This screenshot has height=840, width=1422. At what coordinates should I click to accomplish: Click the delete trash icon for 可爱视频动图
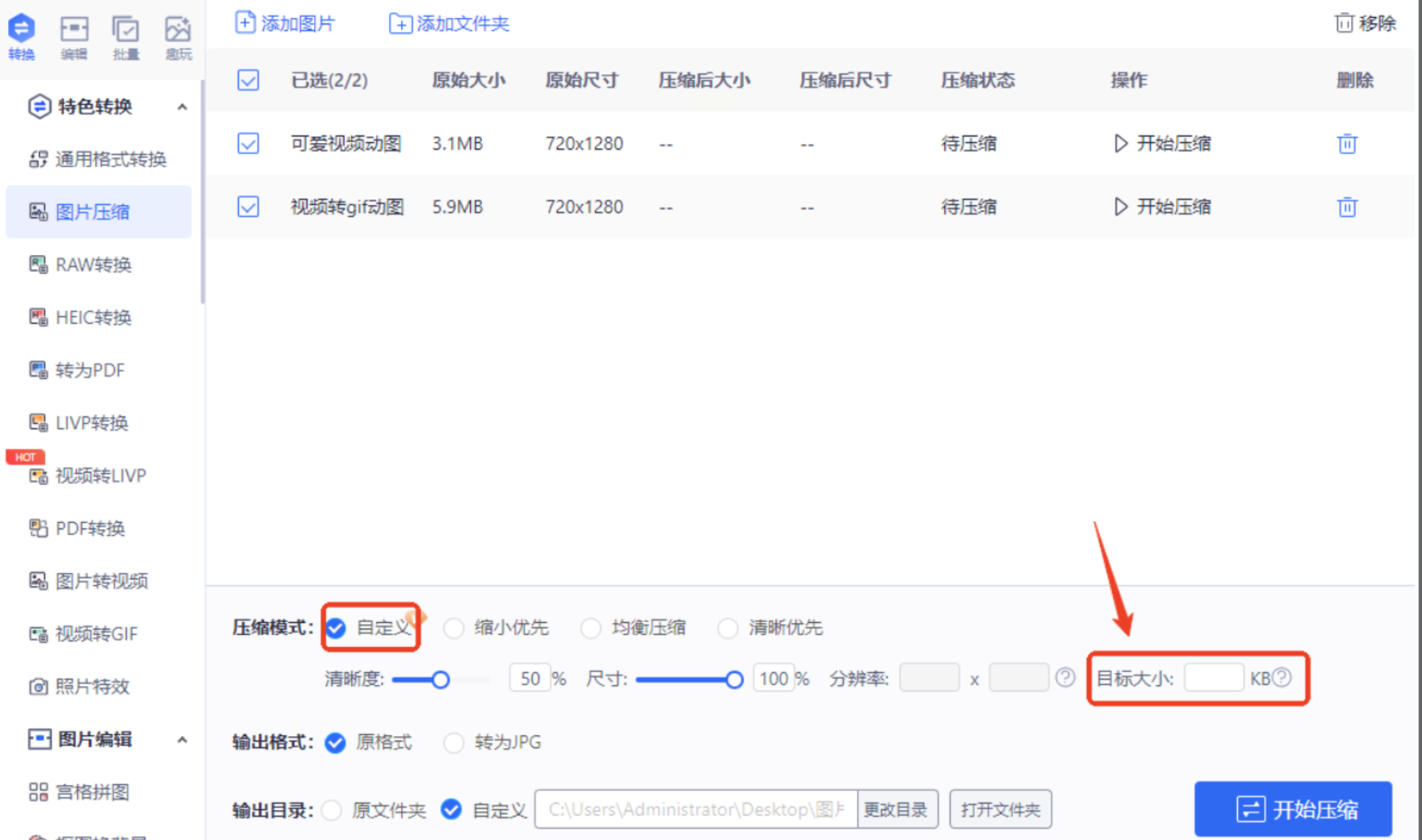pyautogui.click(x=1347, y=144)
